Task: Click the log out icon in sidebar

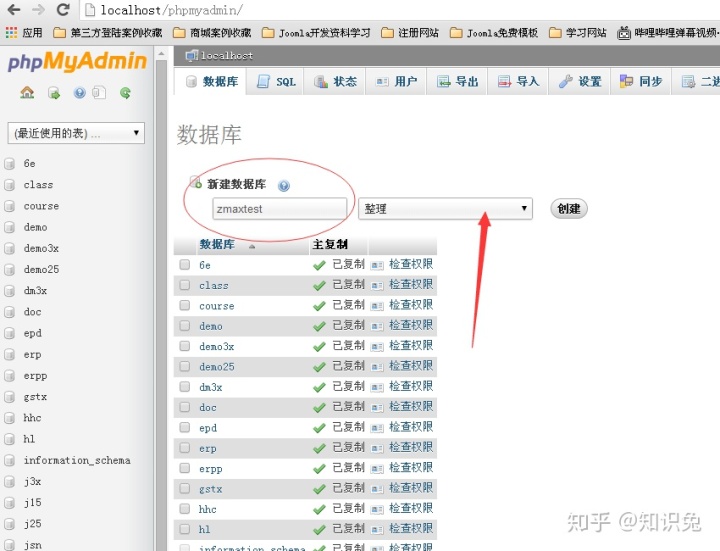Action: 54,93
